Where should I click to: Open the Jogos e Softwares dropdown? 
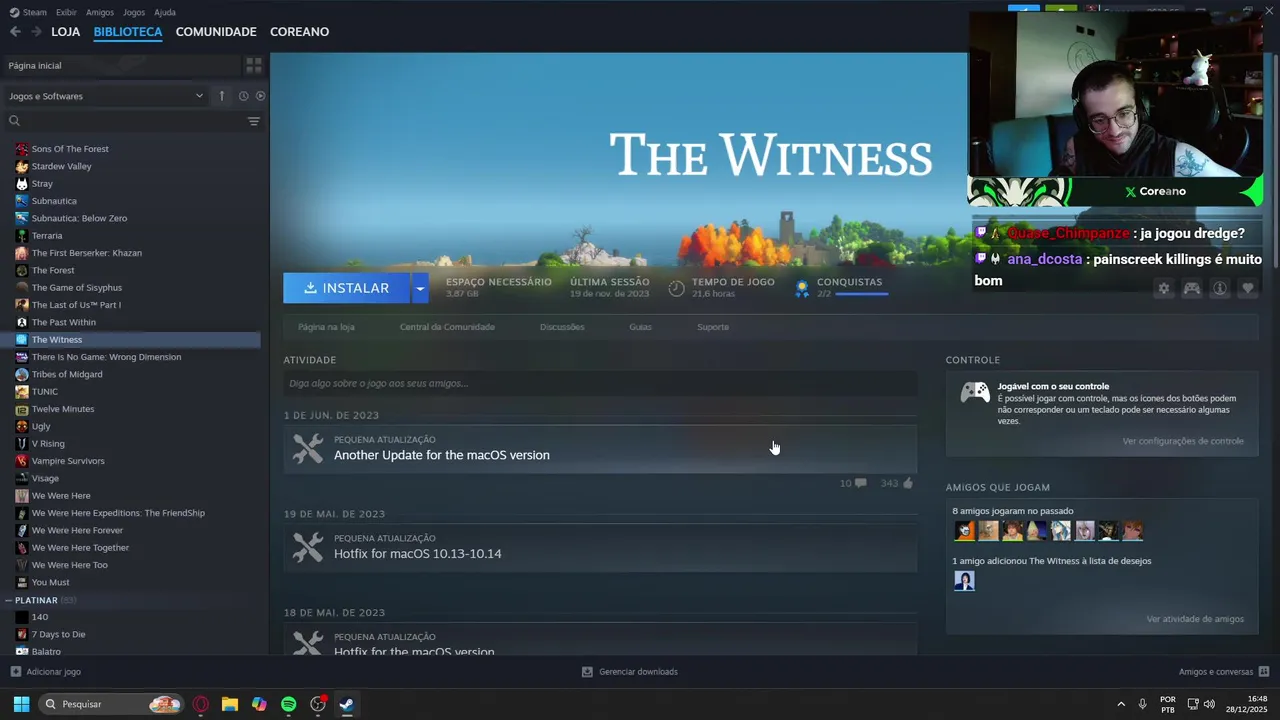(x=106, y=96)
